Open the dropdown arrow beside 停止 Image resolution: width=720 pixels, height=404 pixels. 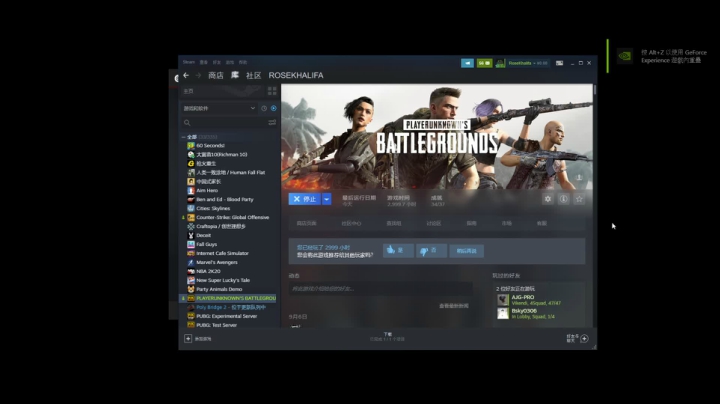(x=326, y=199)
